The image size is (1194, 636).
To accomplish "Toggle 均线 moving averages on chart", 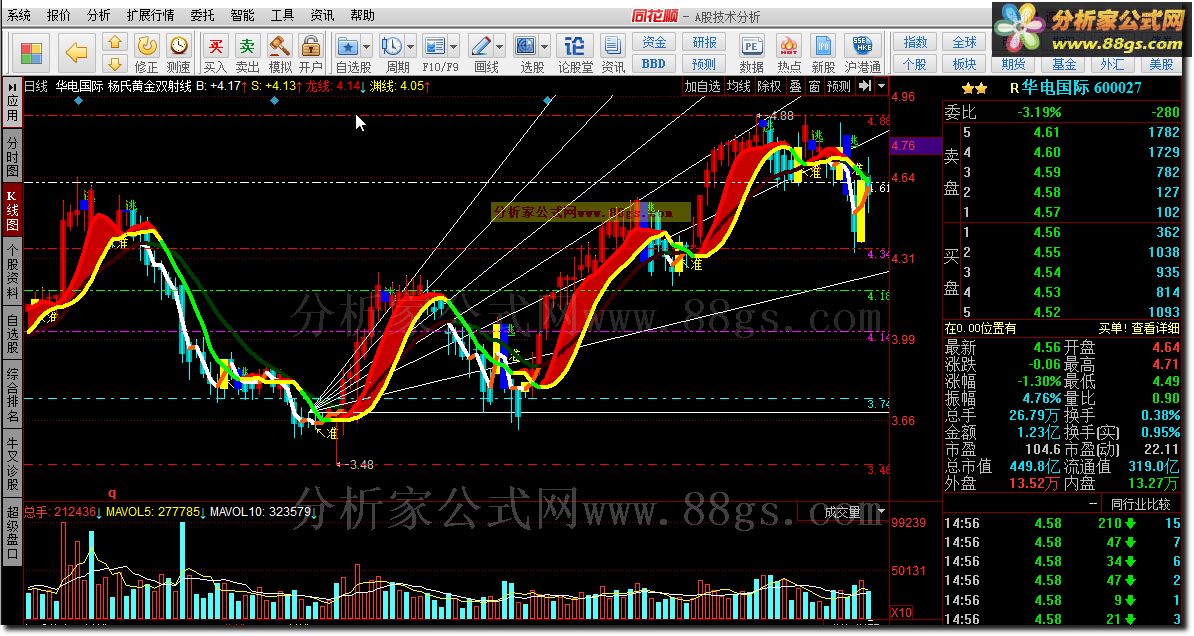I will [x=739, y=86].
